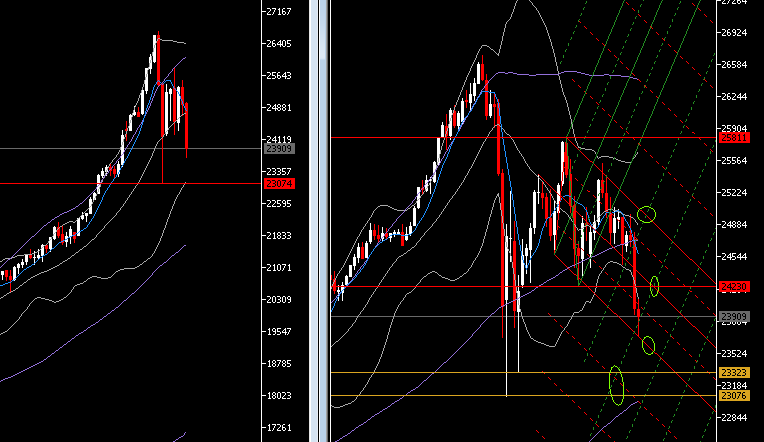Select the green ellipse near the 24884 level
The height and width of the screenshot is (442, 764).
click(647, 214)
